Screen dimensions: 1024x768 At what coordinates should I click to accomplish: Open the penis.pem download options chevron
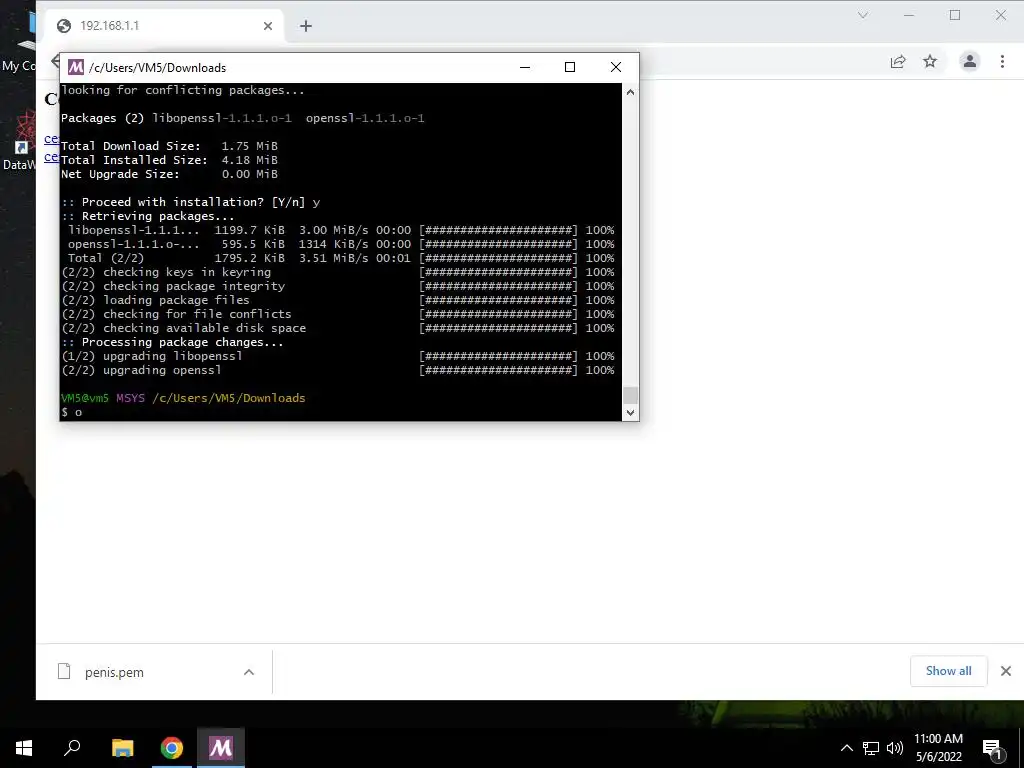249,672
